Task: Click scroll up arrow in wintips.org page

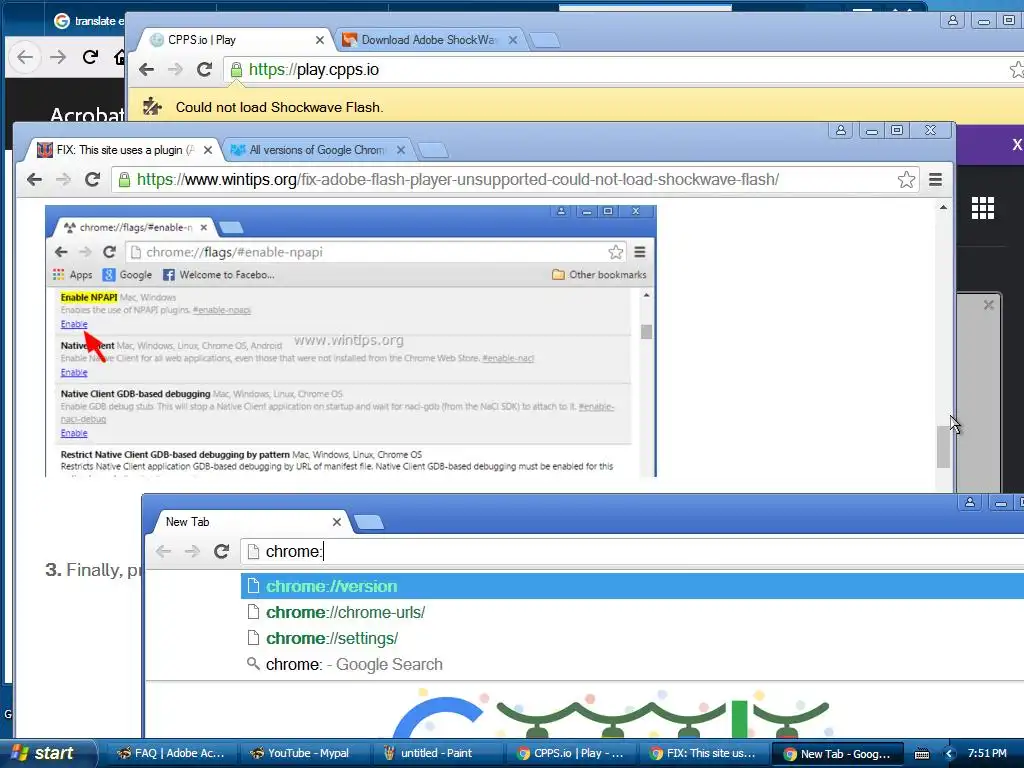Action: (943, 207)
